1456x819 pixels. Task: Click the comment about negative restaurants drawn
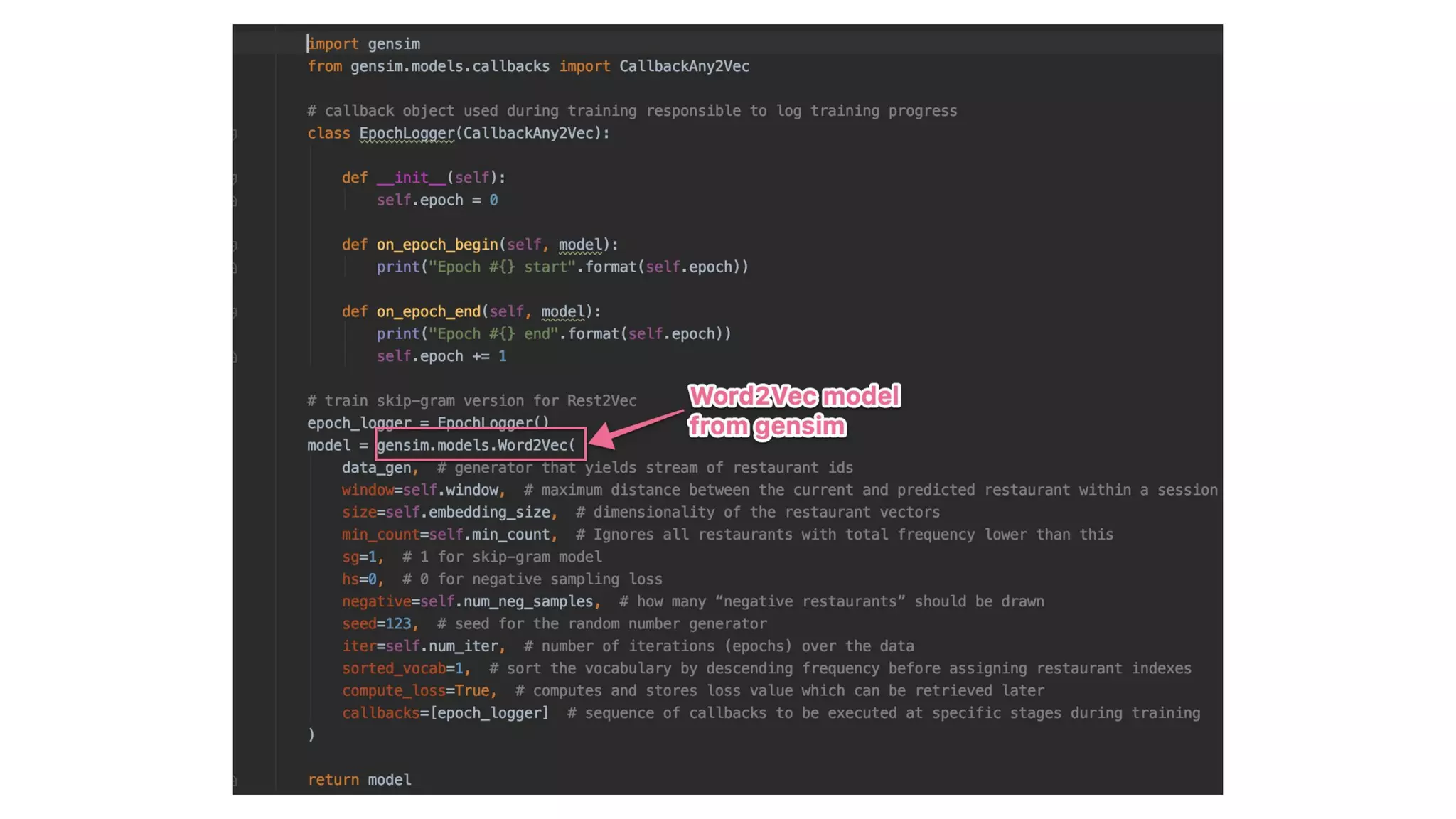[x=832, y=601]
